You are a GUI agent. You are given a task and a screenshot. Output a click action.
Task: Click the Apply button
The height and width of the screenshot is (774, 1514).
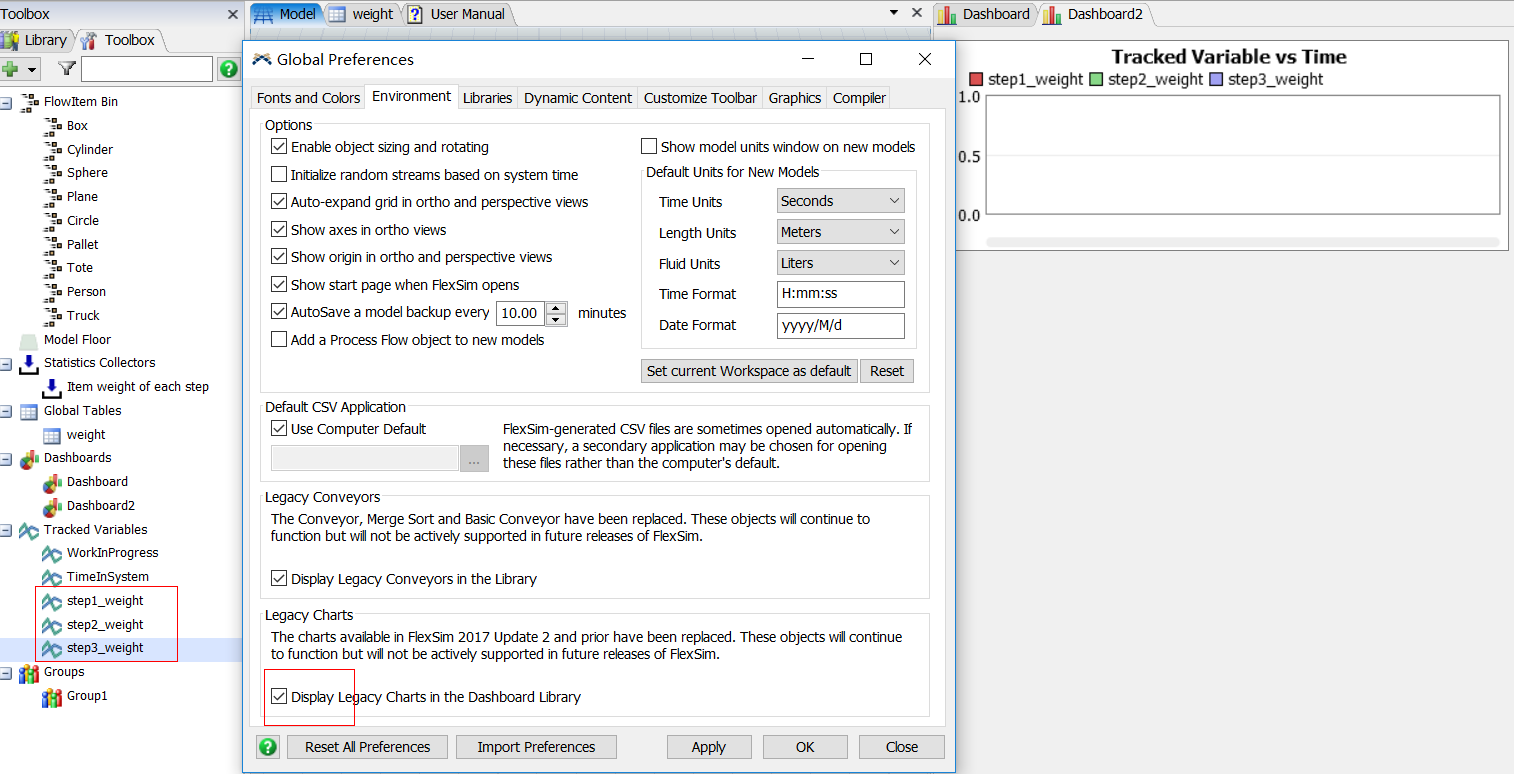(708, 747)
